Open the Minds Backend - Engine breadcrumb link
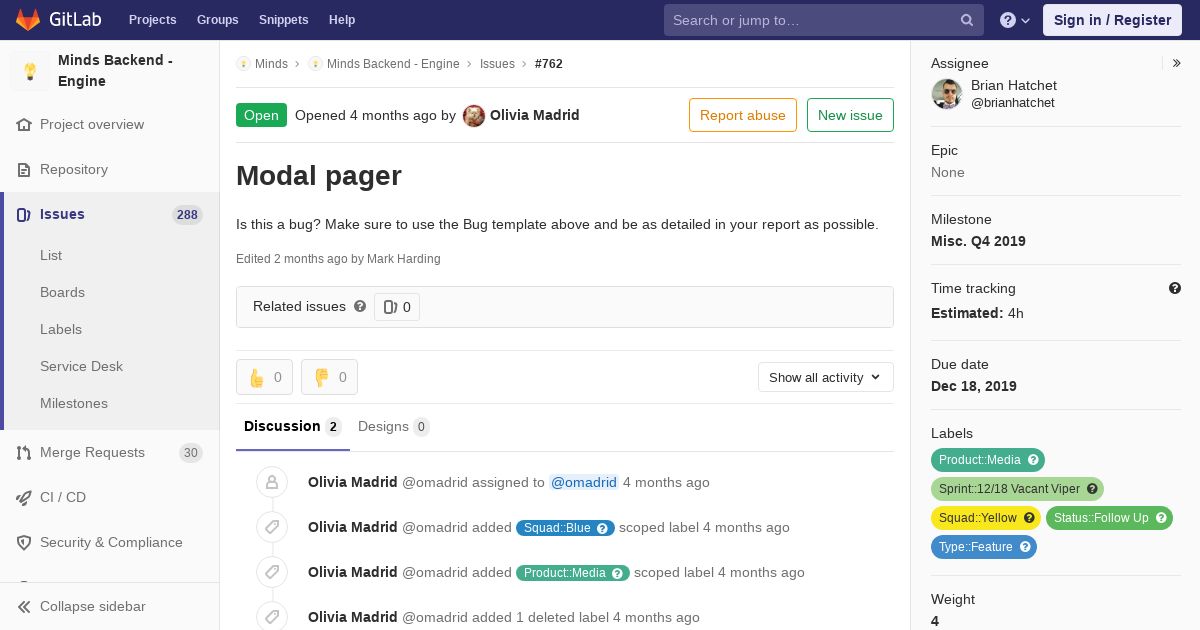Screen dimensions: 1200x630 click(x=393, y=64)
